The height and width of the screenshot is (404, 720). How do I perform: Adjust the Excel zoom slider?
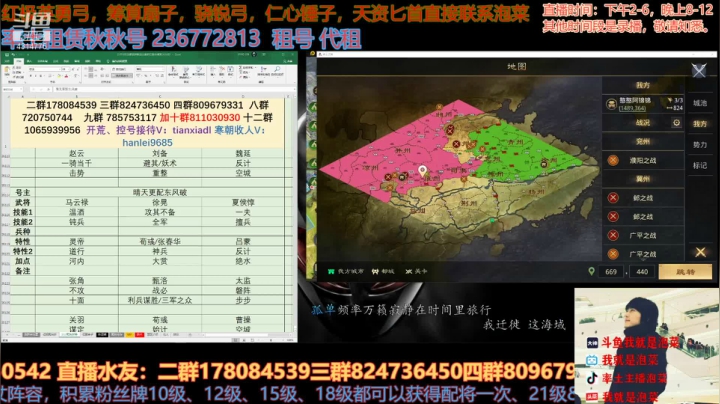pyautogui.click(x=270, y=340)
